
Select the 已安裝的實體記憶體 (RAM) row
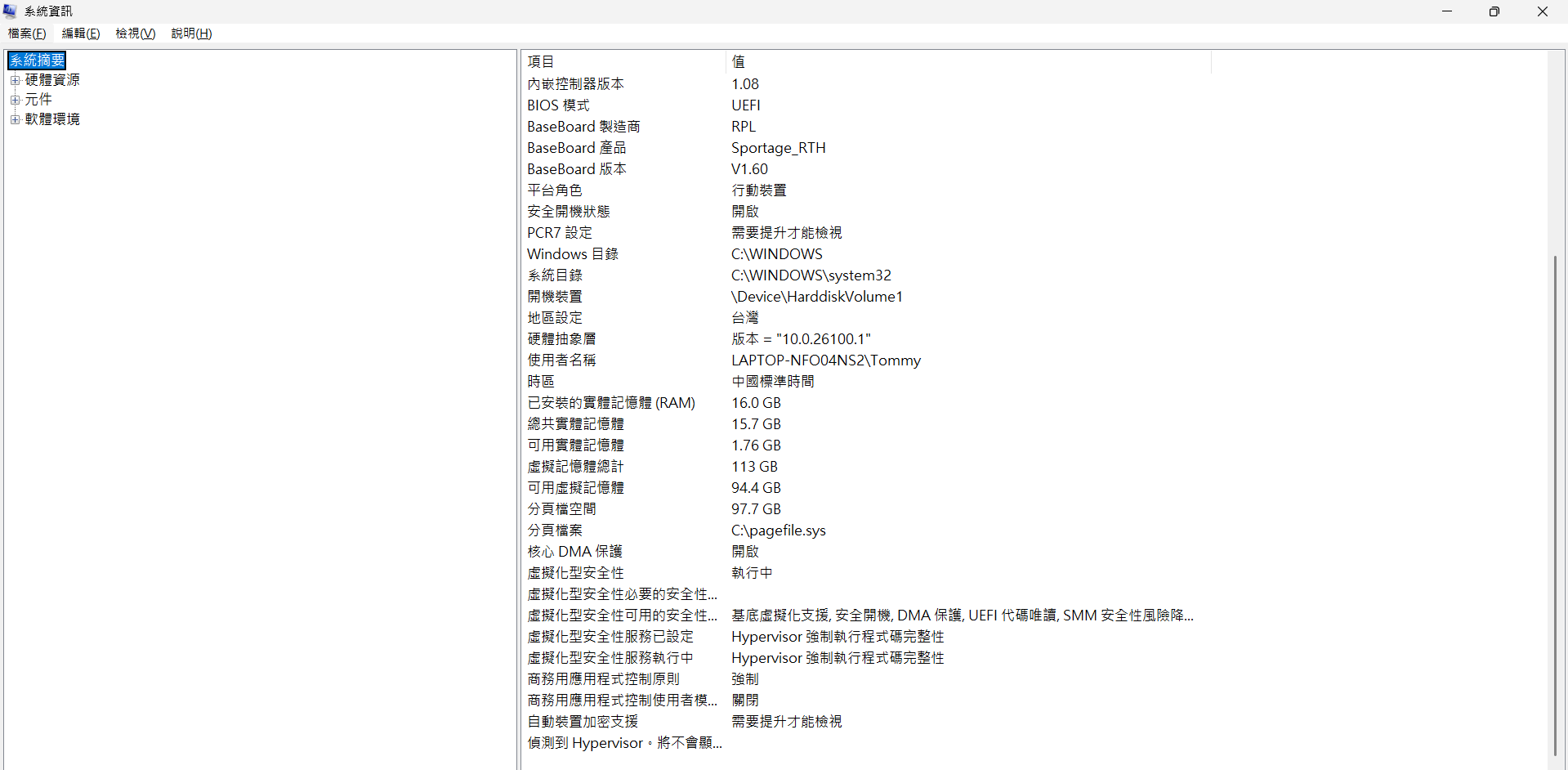(866, 403)
